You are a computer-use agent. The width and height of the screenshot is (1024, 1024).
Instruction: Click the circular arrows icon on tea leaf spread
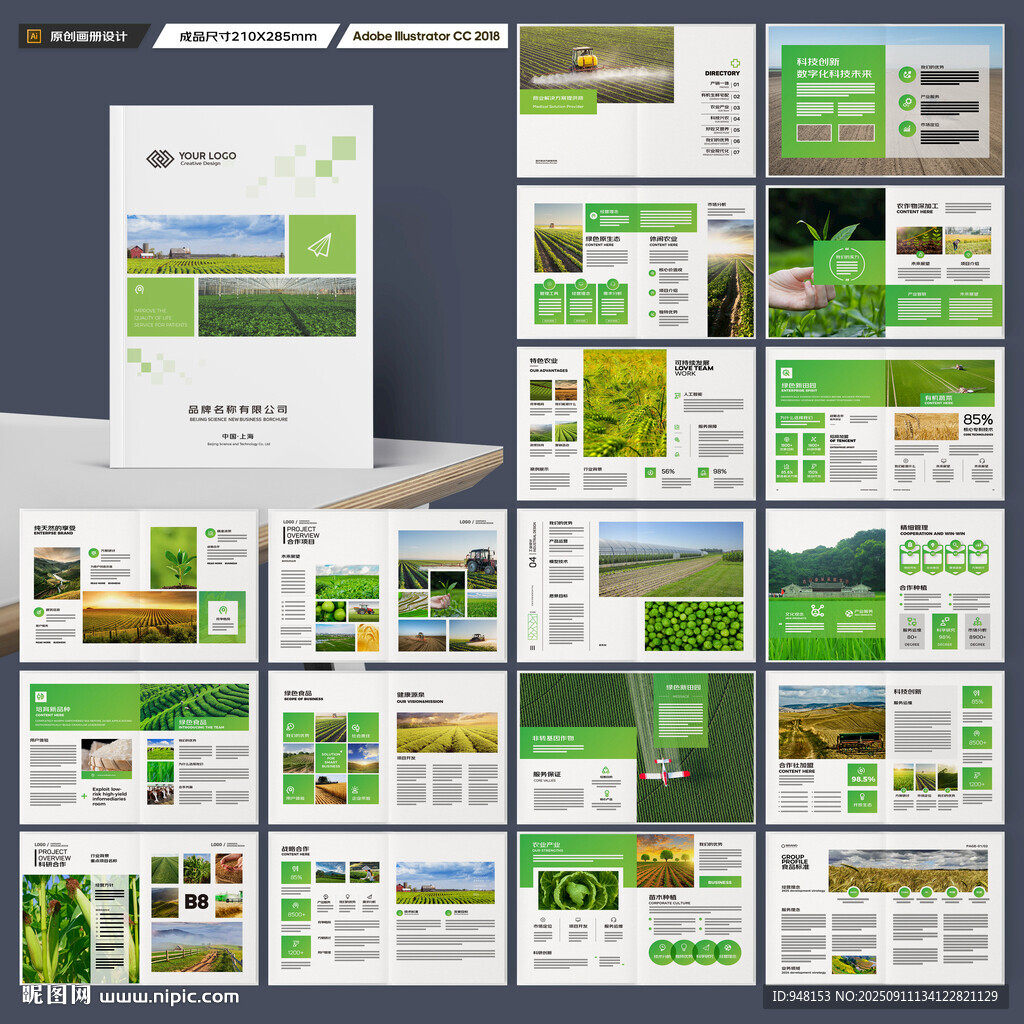(847, 263)
